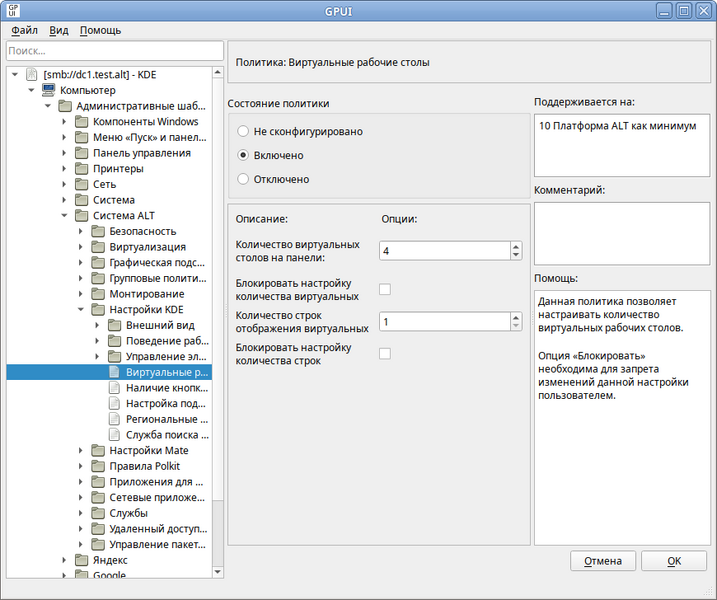Select the Включено radio button

click(243, 155)
